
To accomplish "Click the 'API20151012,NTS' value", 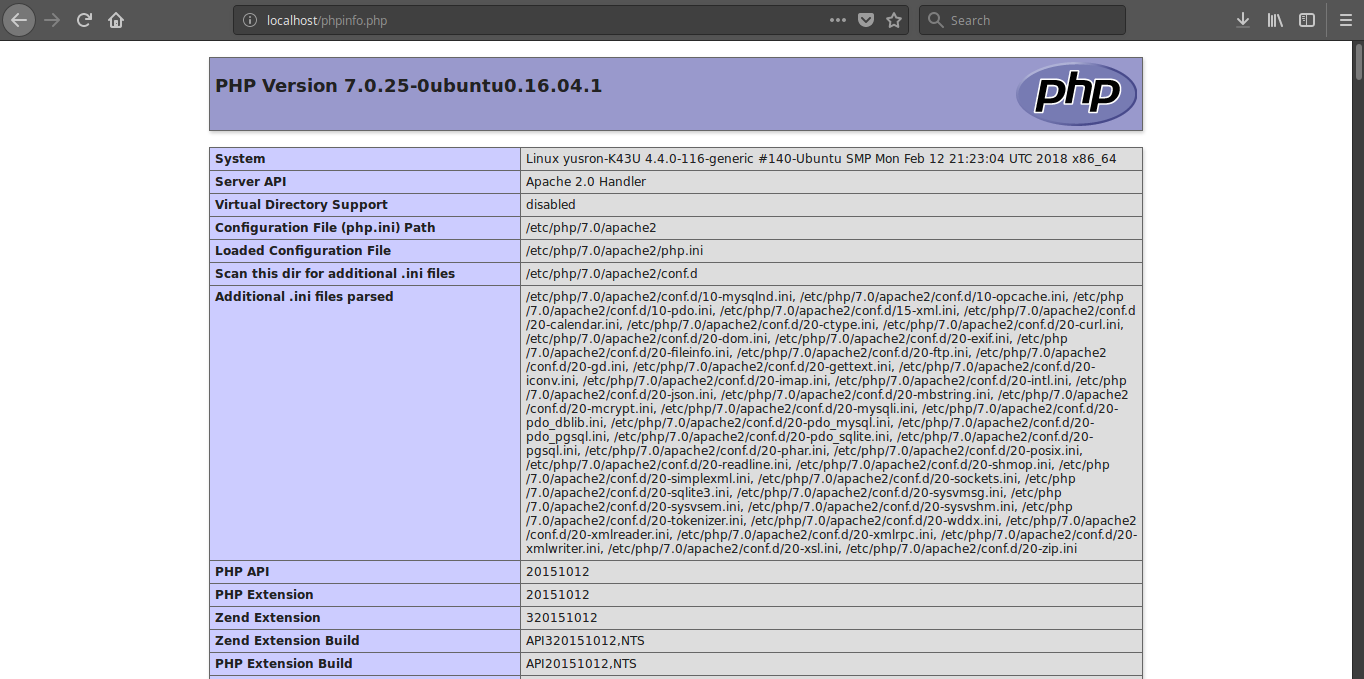I will click(581, 664).
